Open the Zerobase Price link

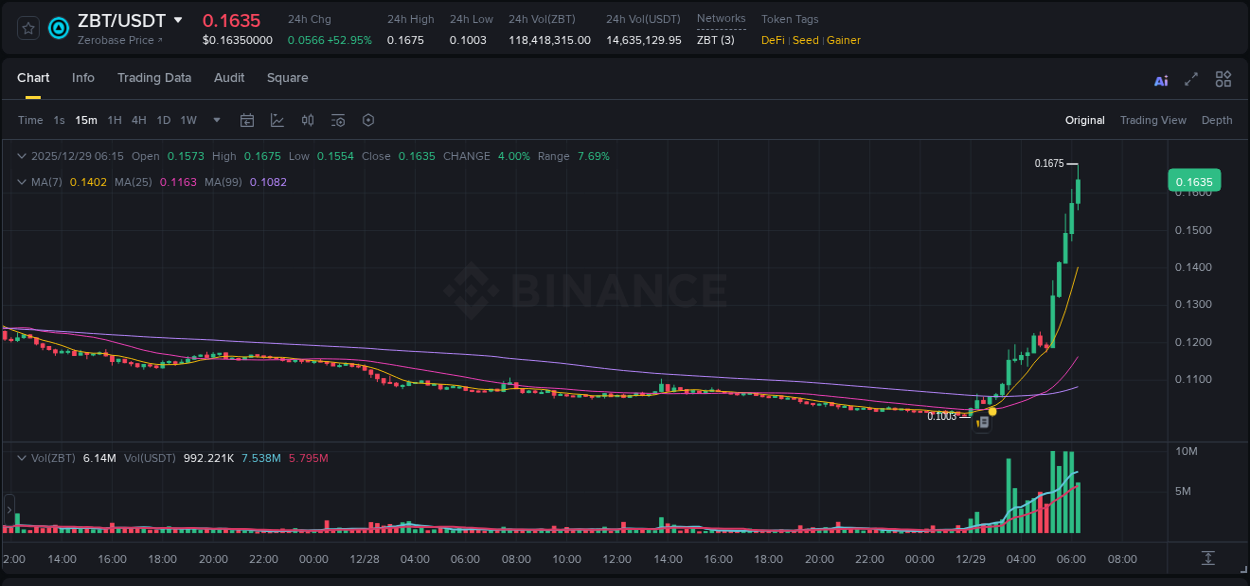[x=117, y=40]
